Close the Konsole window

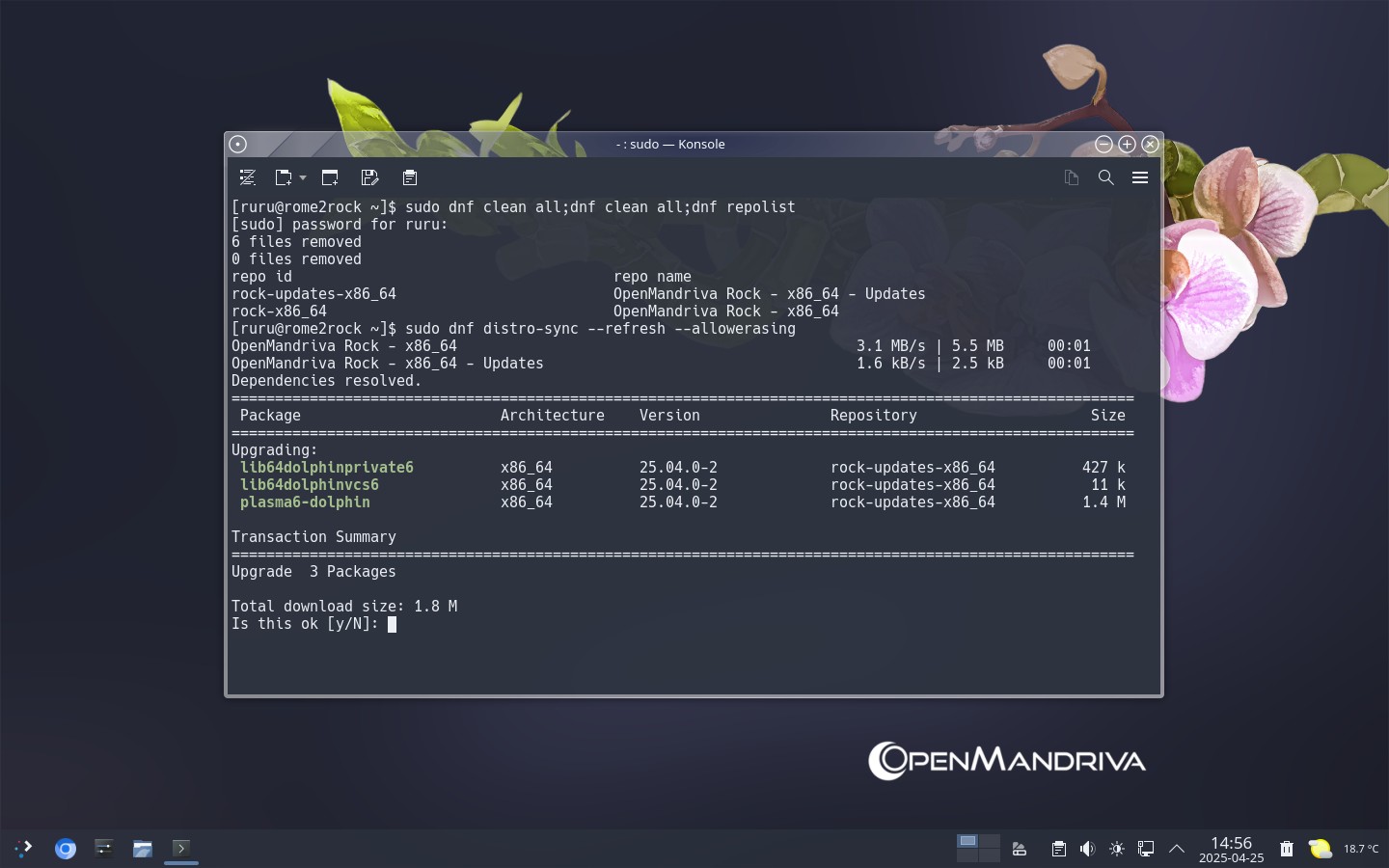tap(1150, 144)
